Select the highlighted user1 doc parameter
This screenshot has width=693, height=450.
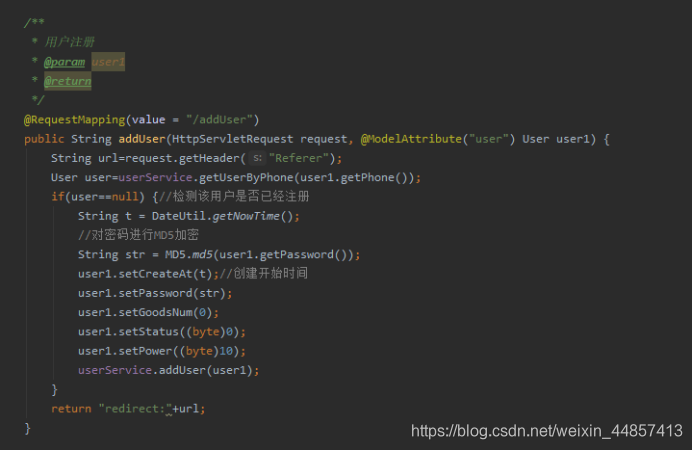click(108, 62)
